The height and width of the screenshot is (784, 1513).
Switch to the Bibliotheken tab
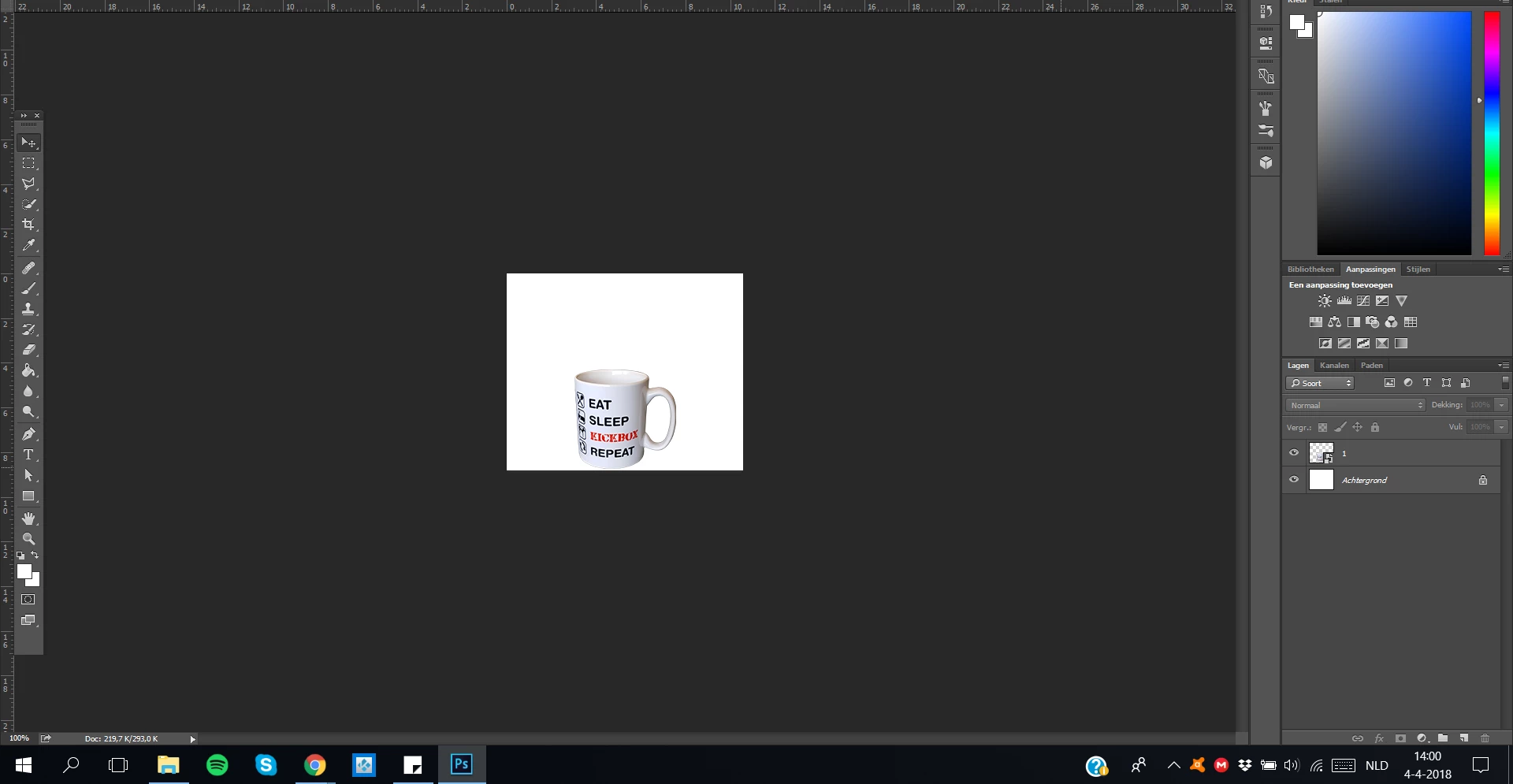1310,269
